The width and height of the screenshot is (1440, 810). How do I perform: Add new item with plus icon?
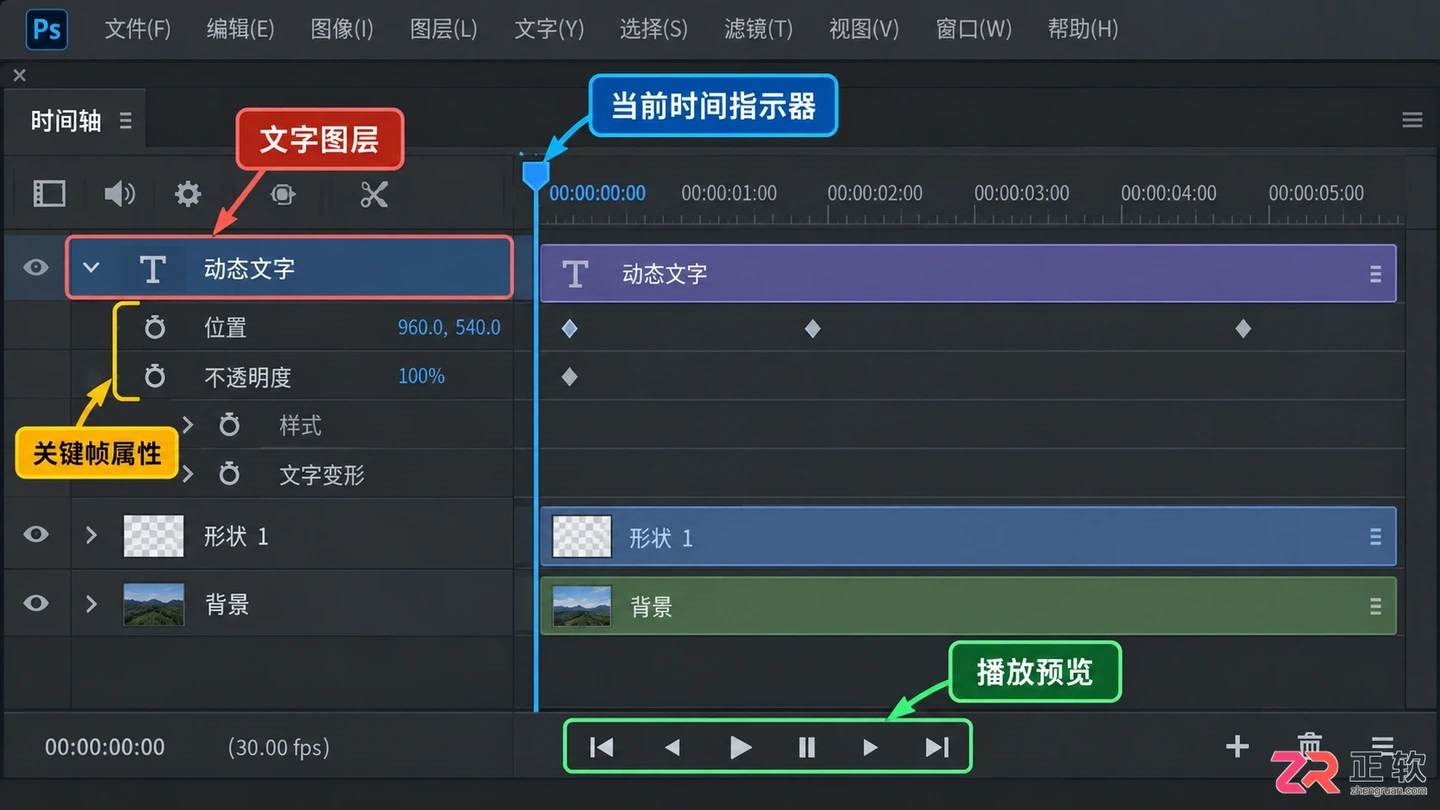click(1237, 746)
